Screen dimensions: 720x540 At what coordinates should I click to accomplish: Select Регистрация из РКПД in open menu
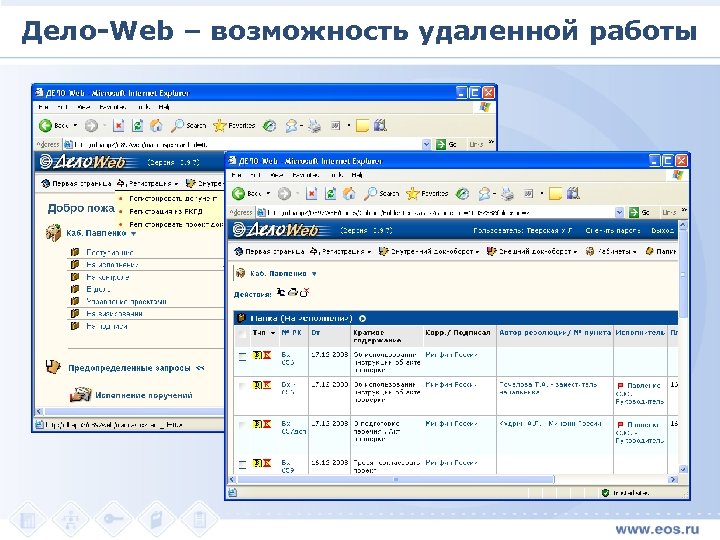166,212
